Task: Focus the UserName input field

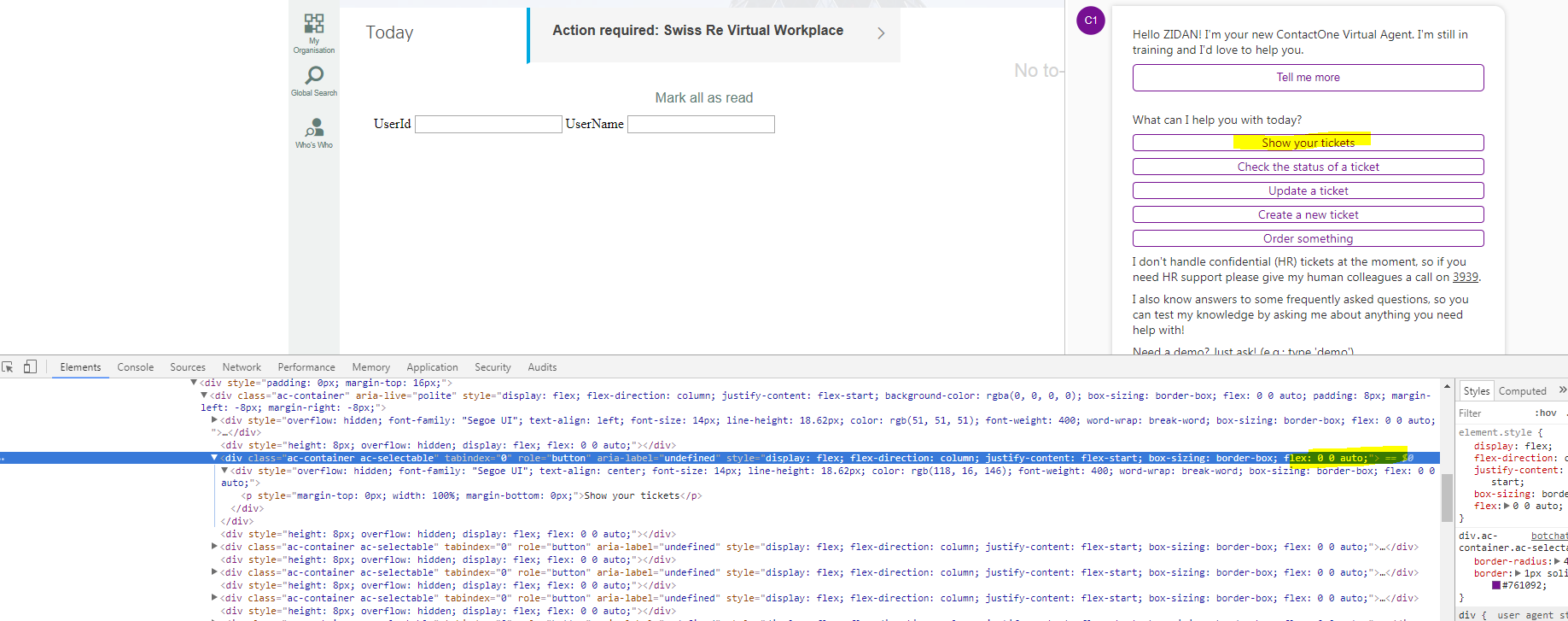Action: 701,124
